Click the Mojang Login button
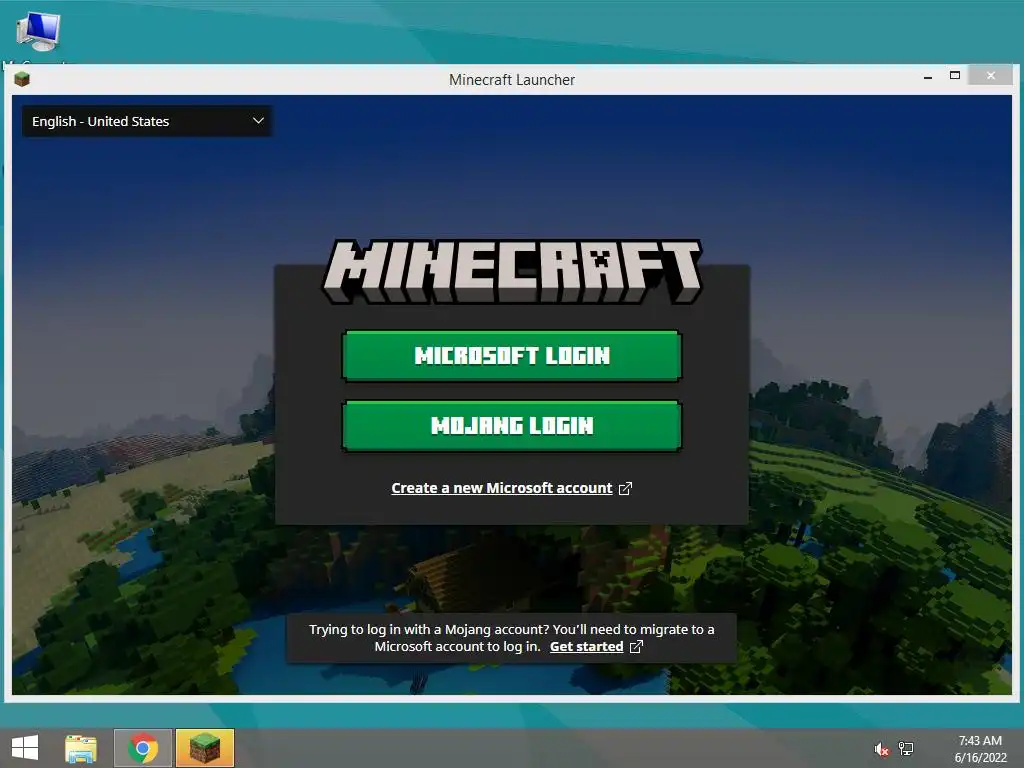 511,426
